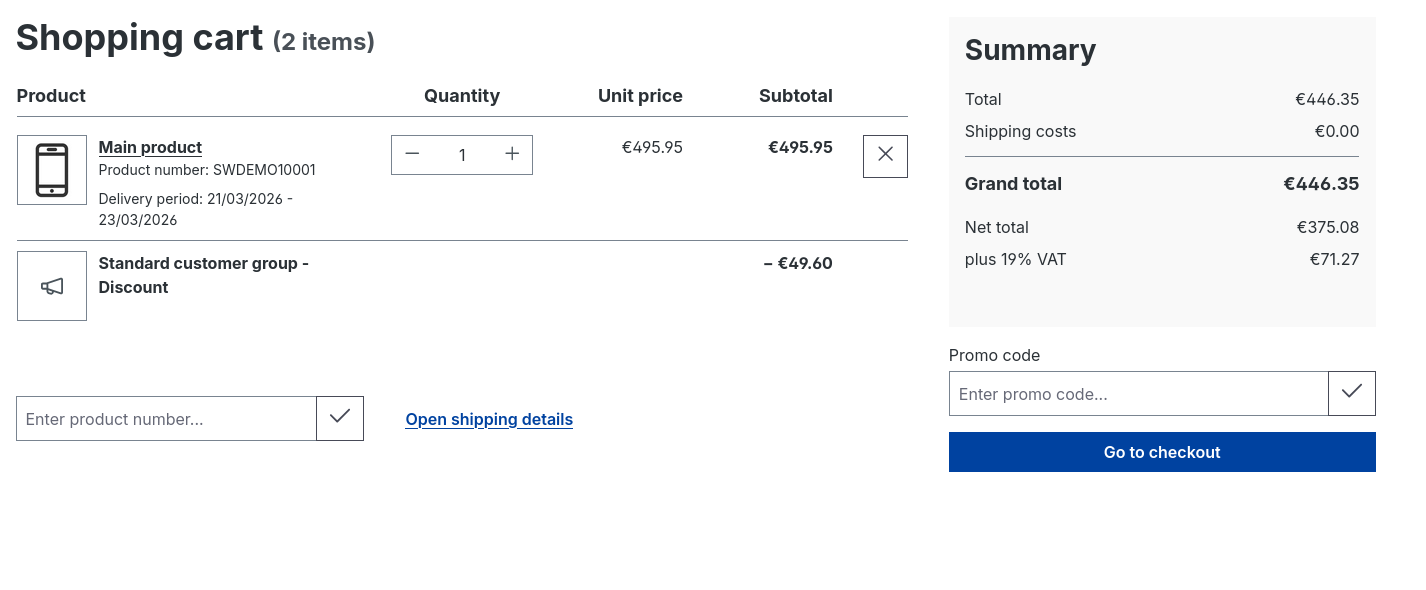Click the megaphone discount icon
The width and height of the screenshot is (1426, 590).
click(x=51, y=285)
